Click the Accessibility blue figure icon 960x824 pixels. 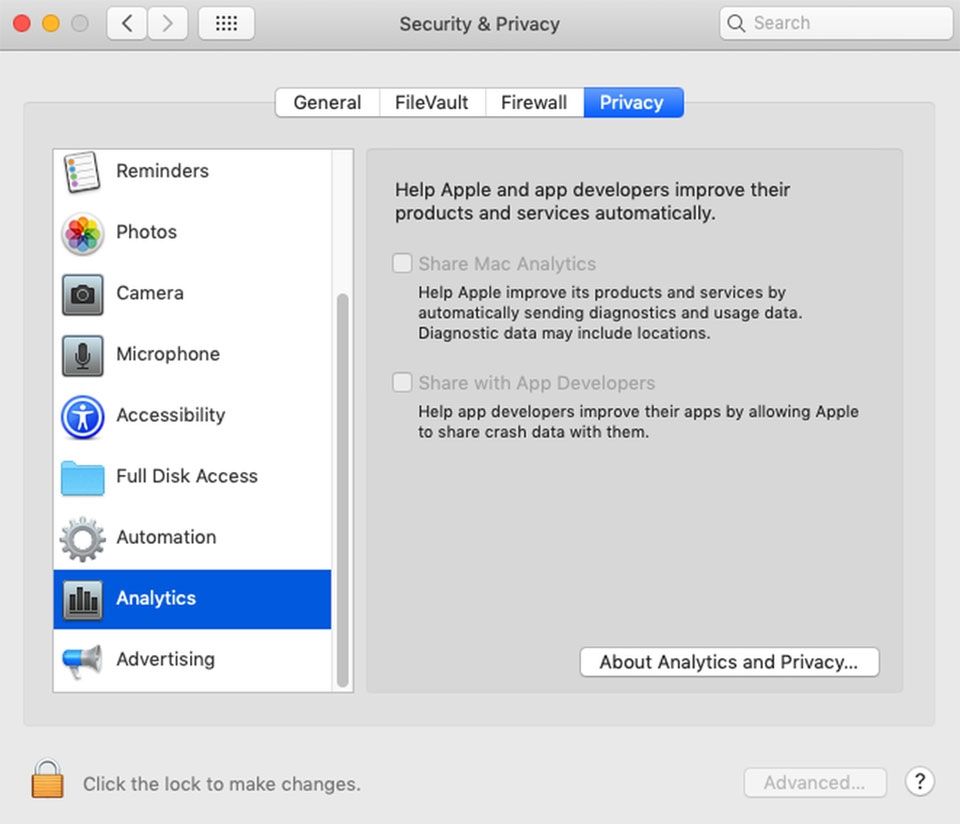82,417
